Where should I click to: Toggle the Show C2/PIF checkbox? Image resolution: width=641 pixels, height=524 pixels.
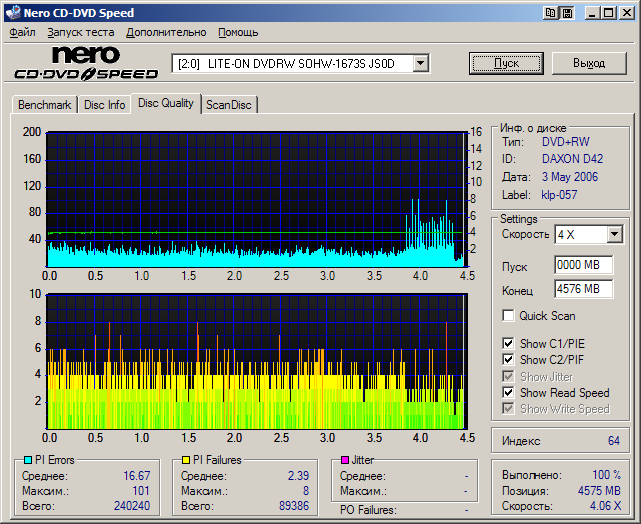pyautogui.click(x=509, y=360)
